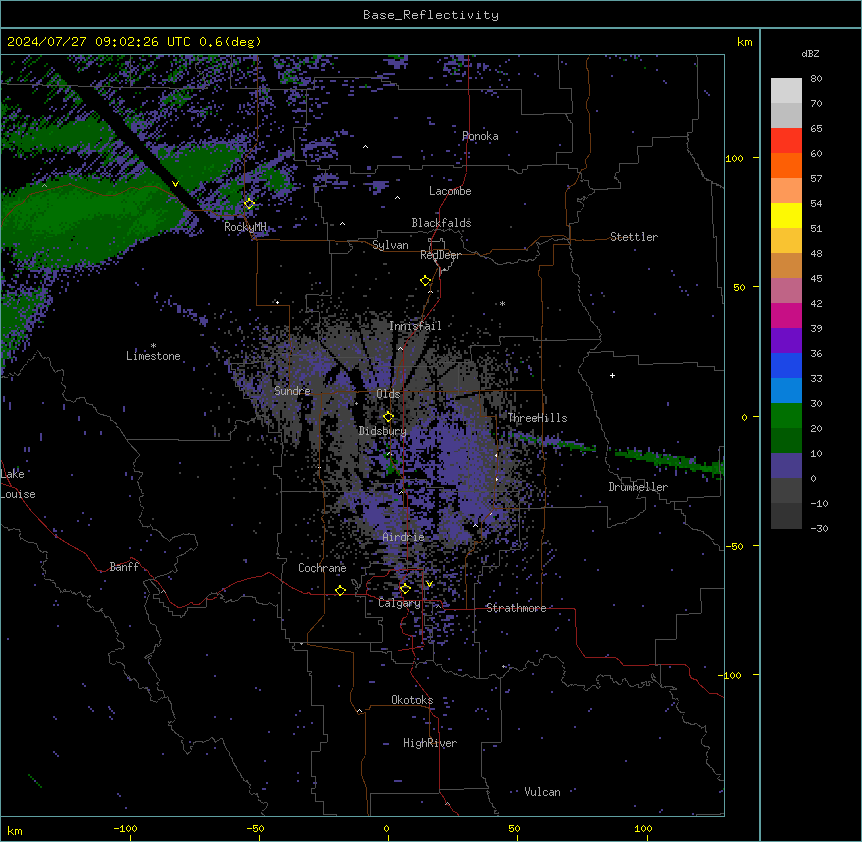Click the Okotoks label
This screenshot has width=862, height=842.
[412, 700]
